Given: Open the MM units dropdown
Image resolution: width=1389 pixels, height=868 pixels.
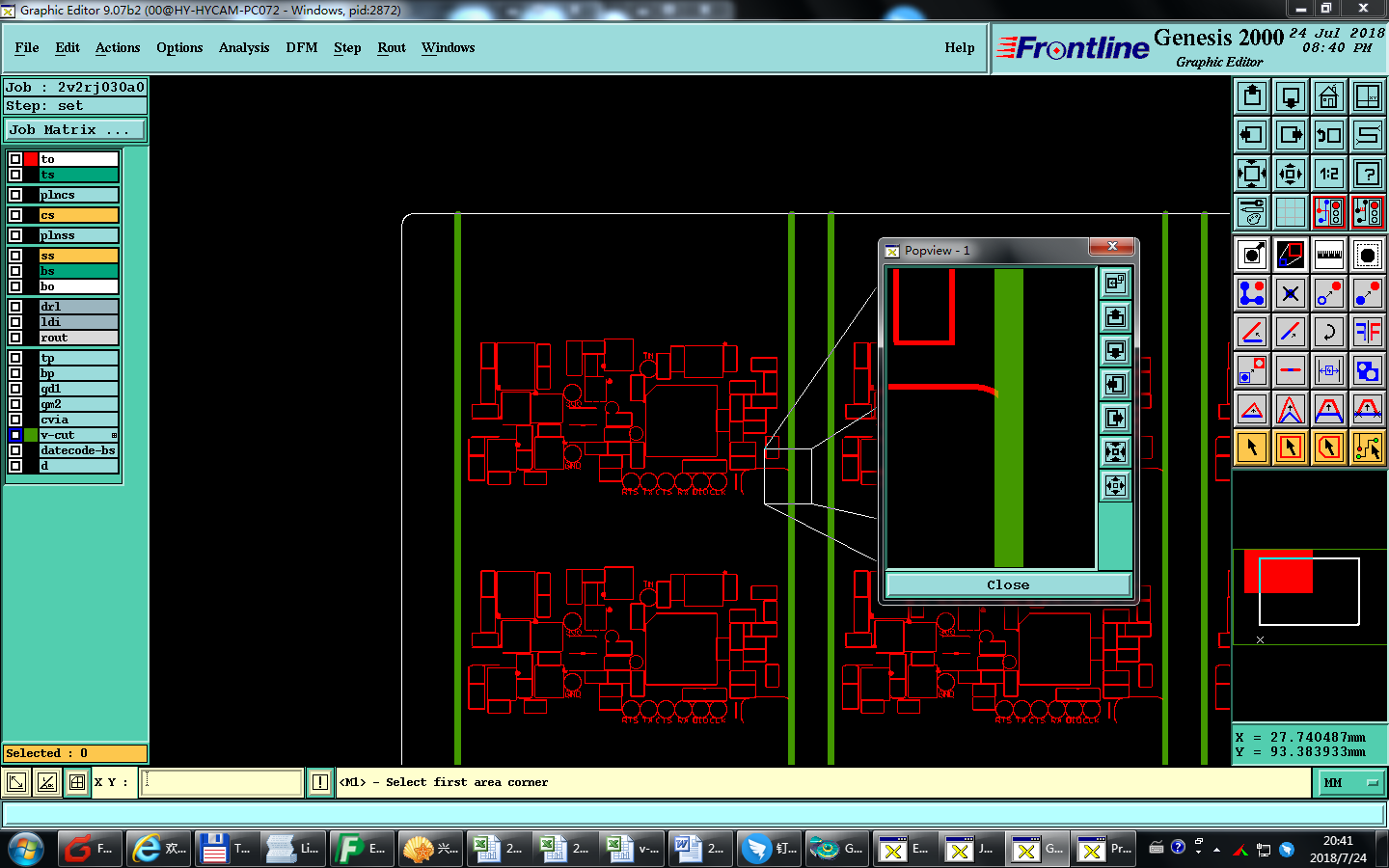Looking at the screenshot, I should click(x=1351, y=782).
